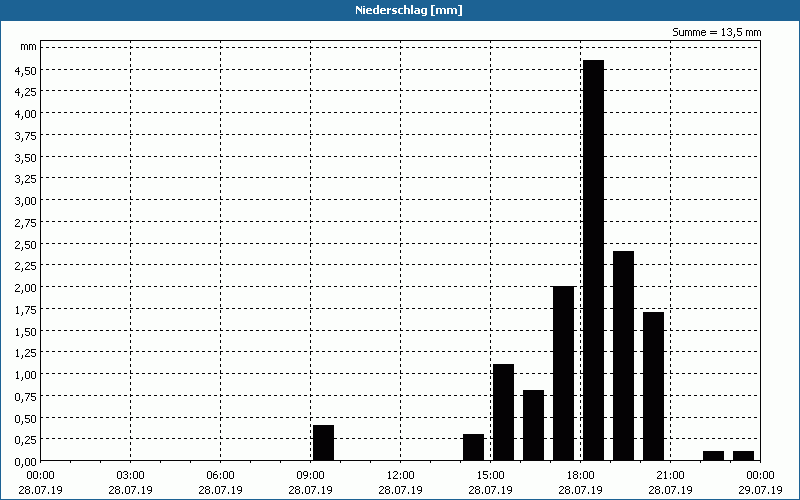Image resolution: width=800 pixels, height=500 pixels.
Task: Select the 2,50 y-axis value
Action: [26, 245]
